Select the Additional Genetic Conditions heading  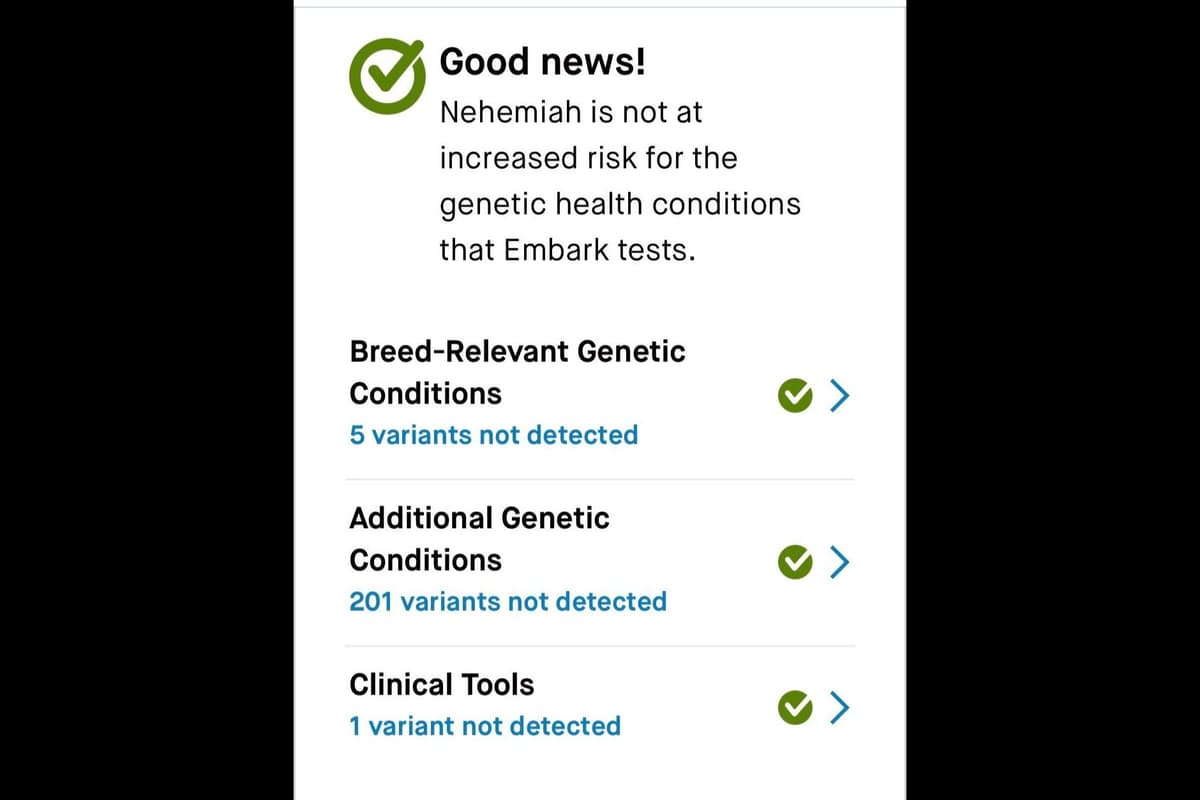(480, 539)
